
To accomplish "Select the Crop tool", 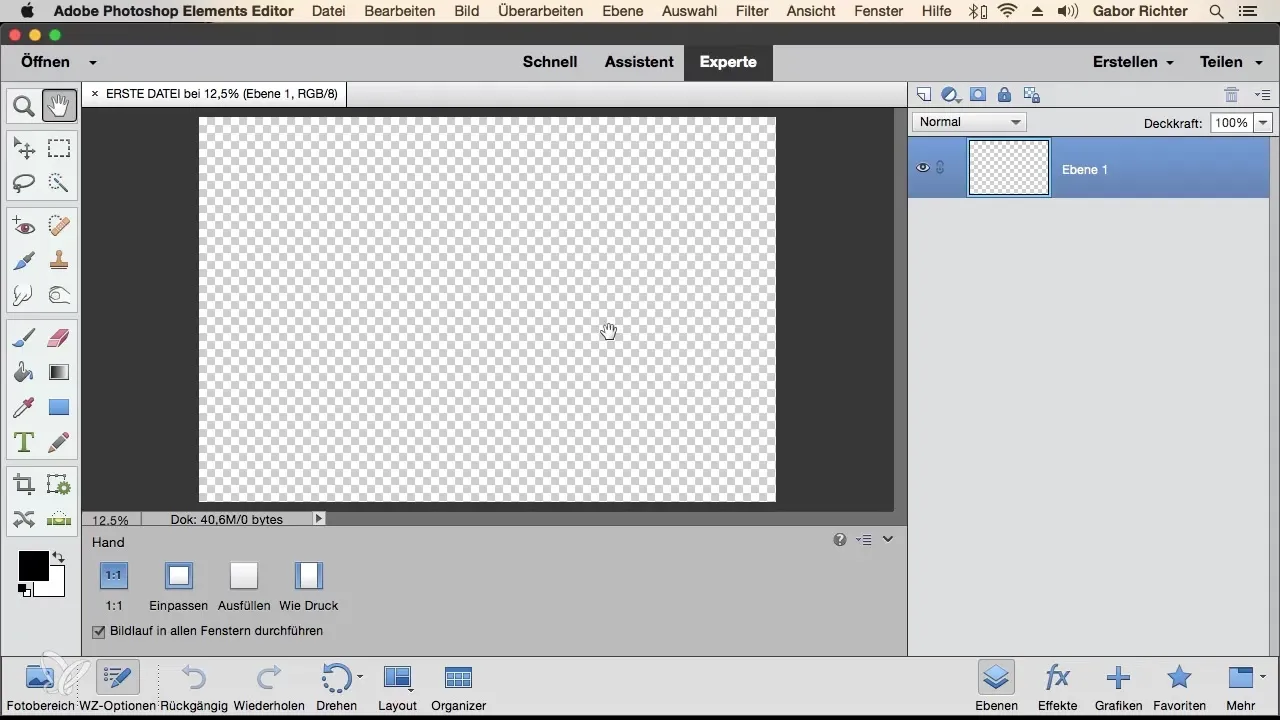I will [x=24, y=486].
